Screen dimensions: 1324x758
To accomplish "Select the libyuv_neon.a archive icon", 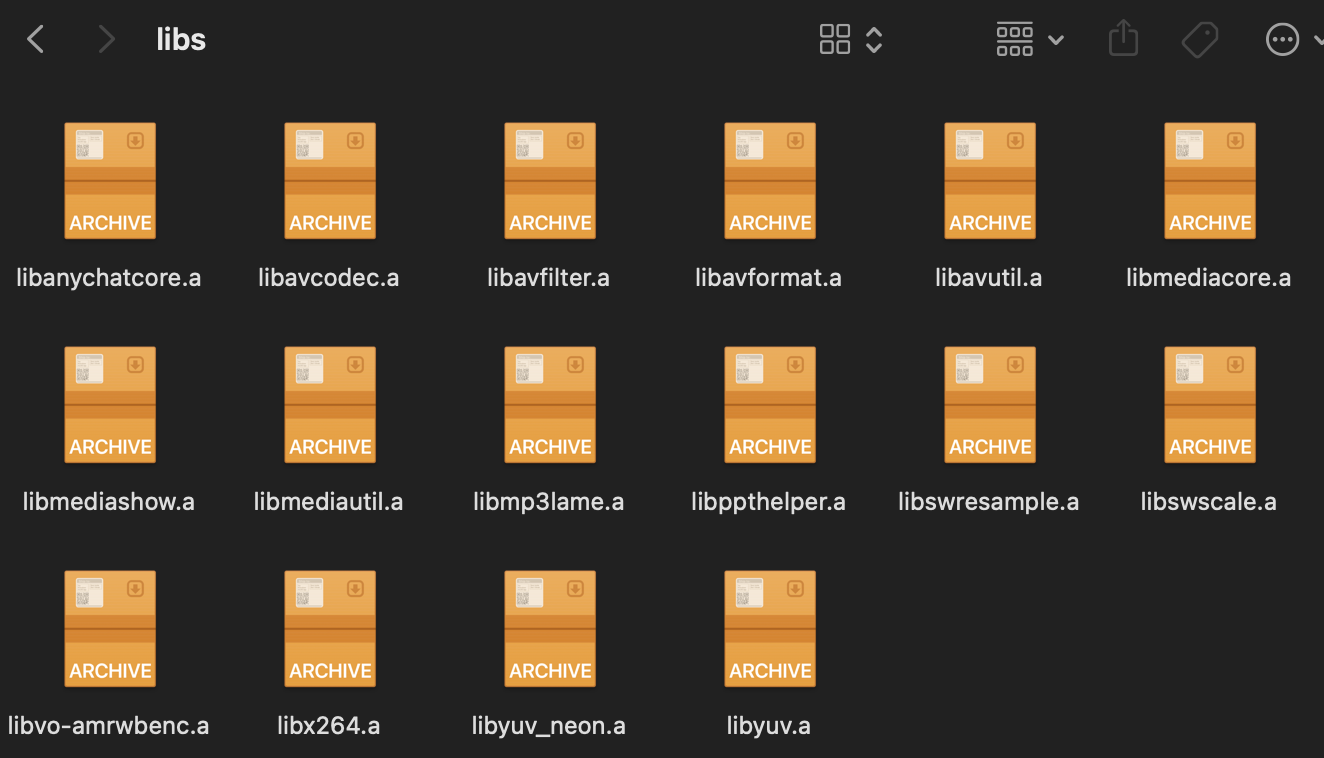I will click(x=550, y=629).
